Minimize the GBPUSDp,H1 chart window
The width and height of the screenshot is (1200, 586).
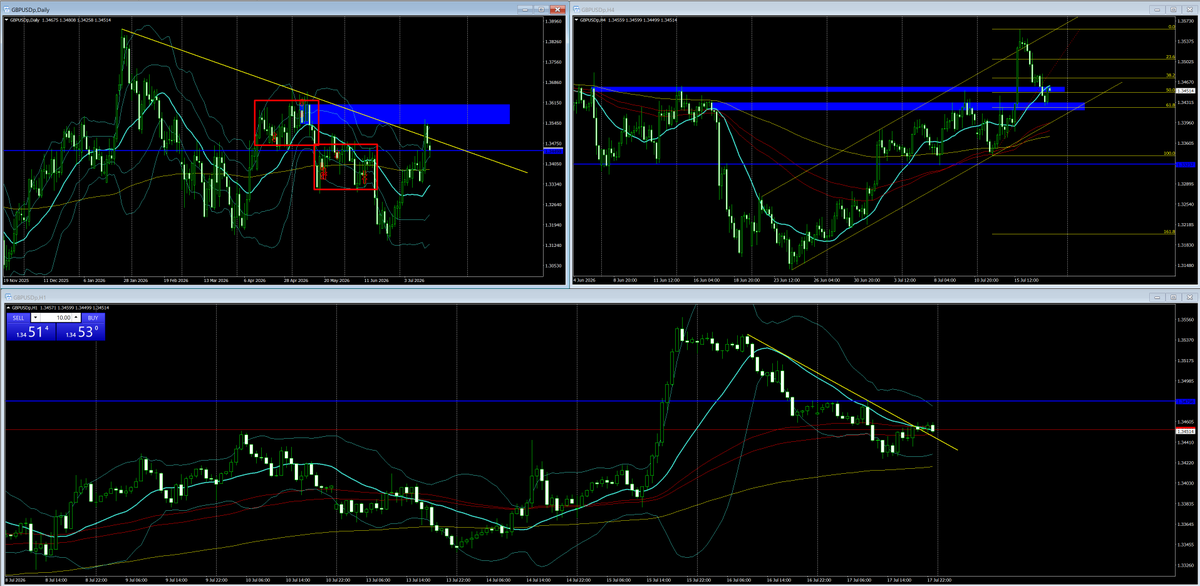click(1157, 297)
